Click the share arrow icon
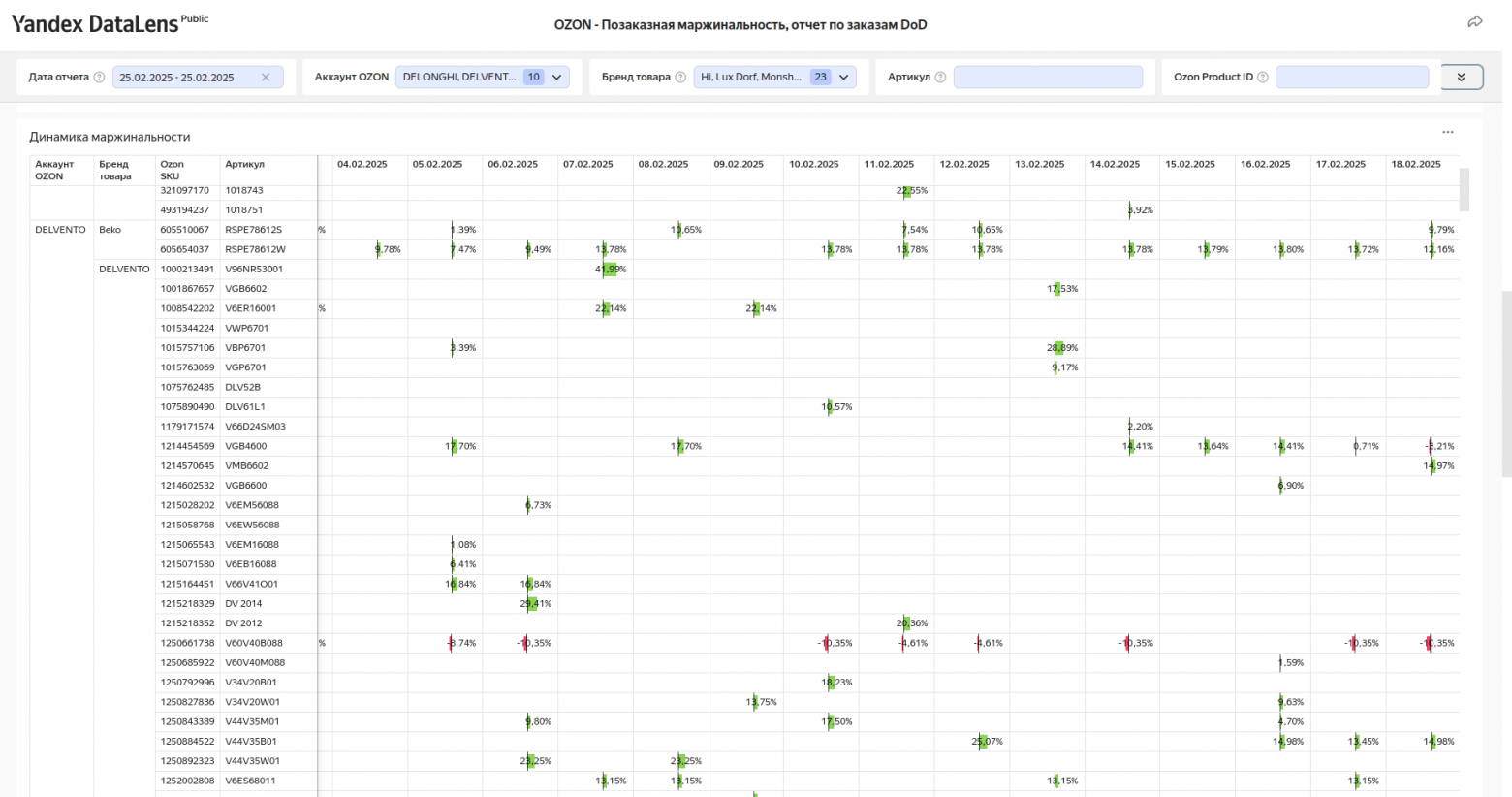1512x797 pixels. click(1475, 21)
